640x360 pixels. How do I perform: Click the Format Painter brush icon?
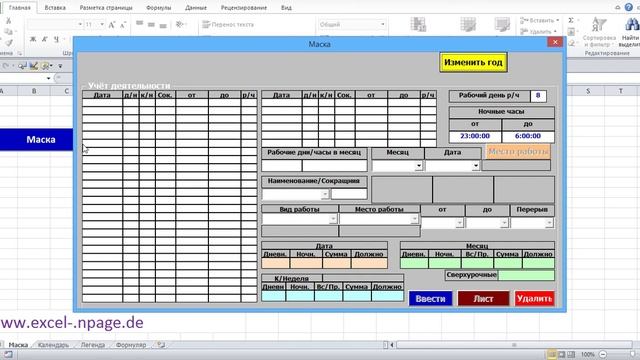point(8,42)
